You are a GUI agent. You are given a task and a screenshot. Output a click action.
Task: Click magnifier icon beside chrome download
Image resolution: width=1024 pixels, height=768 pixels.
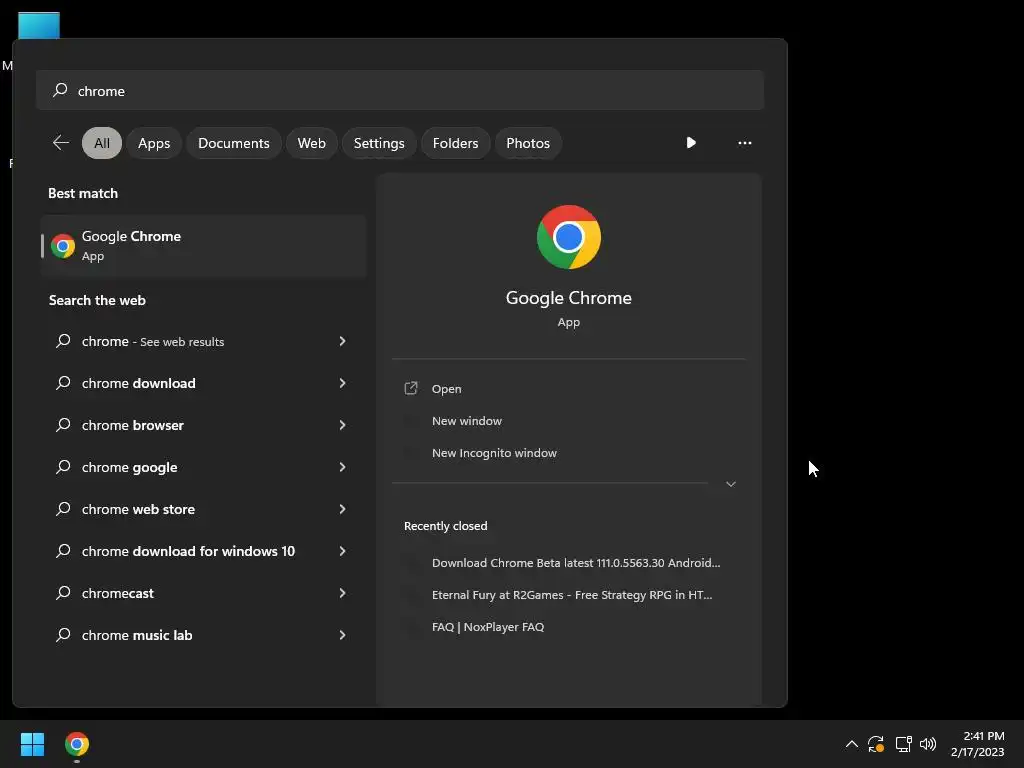click(63, 383)
